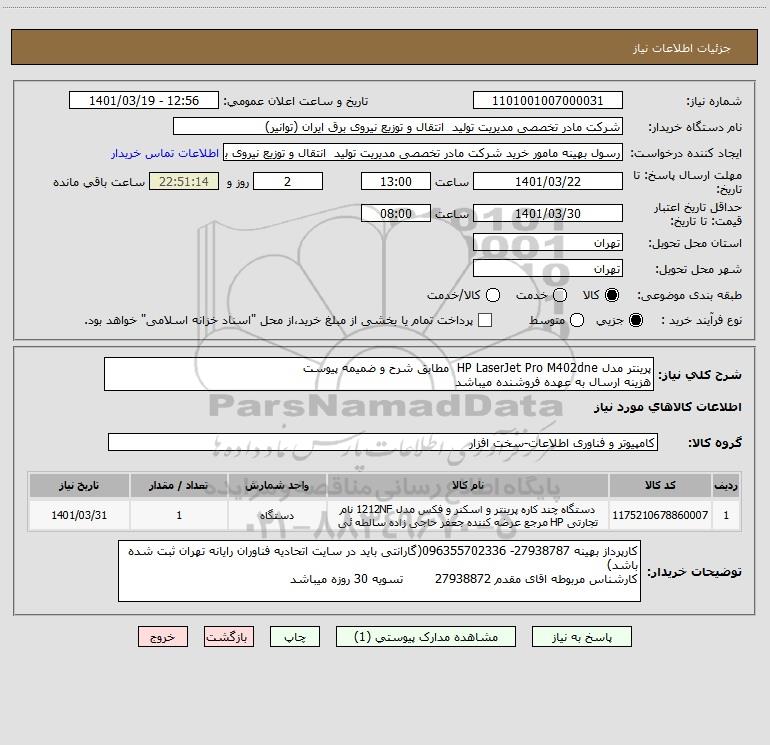Open the اطلاعات تماس خریدار link
770x745 pixels.
[165, 153]
